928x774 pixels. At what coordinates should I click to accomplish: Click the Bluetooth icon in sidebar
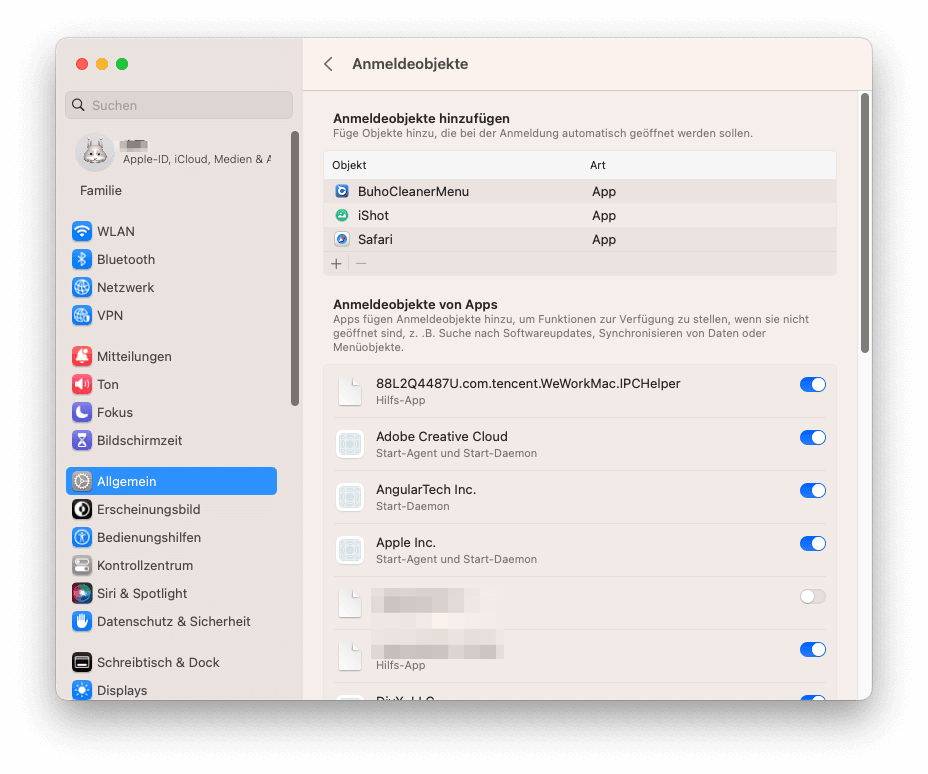[82, 259]
